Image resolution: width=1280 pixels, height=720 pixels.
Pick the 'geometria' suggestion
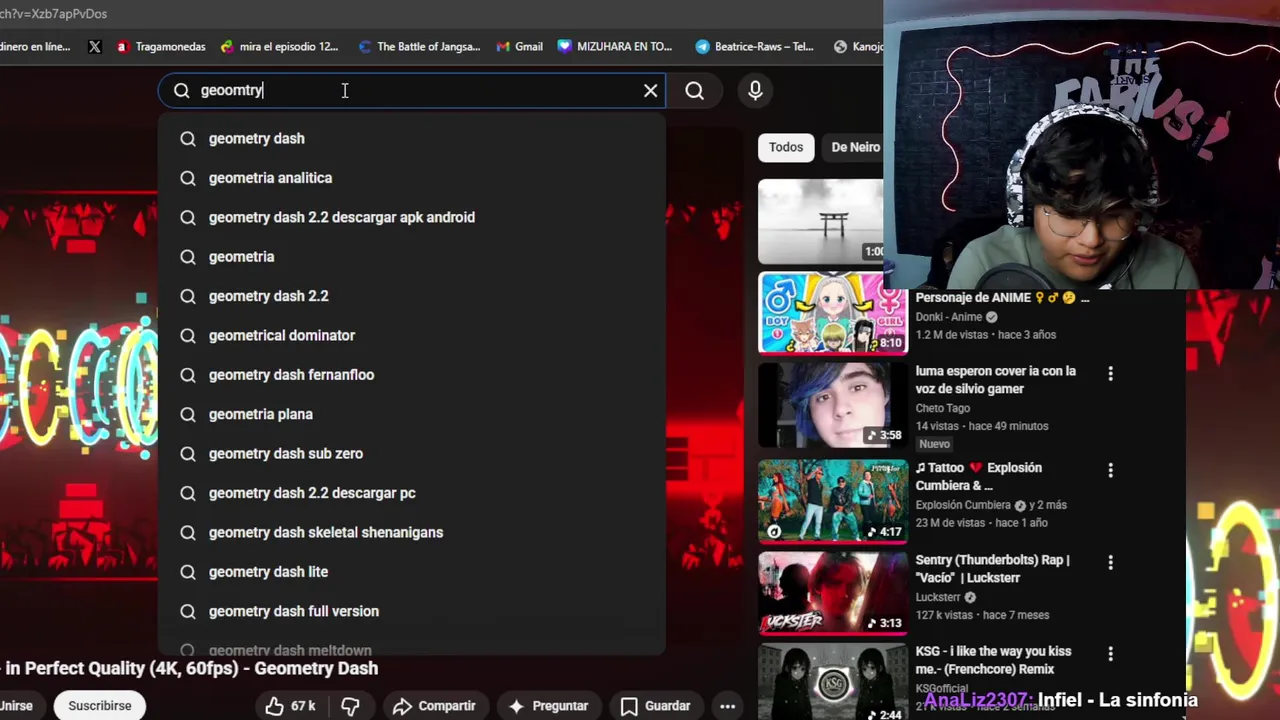(x=411, y=257)
